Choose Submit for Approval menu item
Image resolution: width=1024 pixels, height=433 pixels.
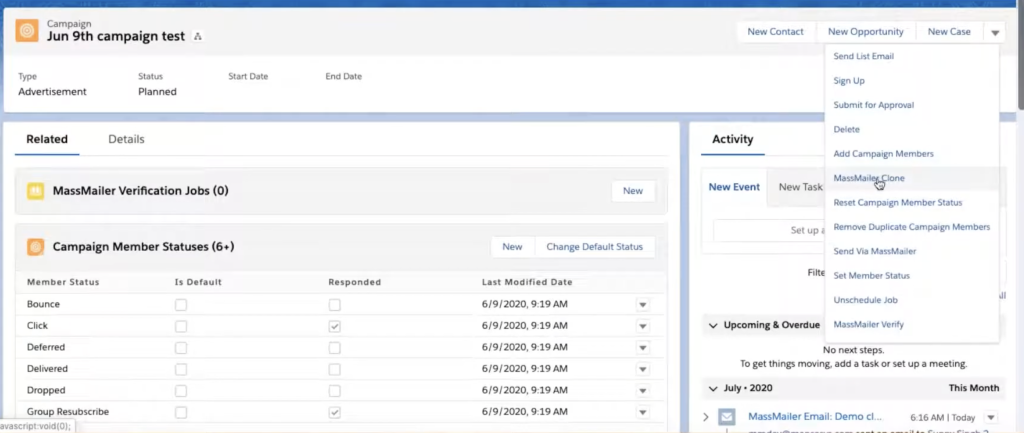pyautogui.click(x=874, y=104)
